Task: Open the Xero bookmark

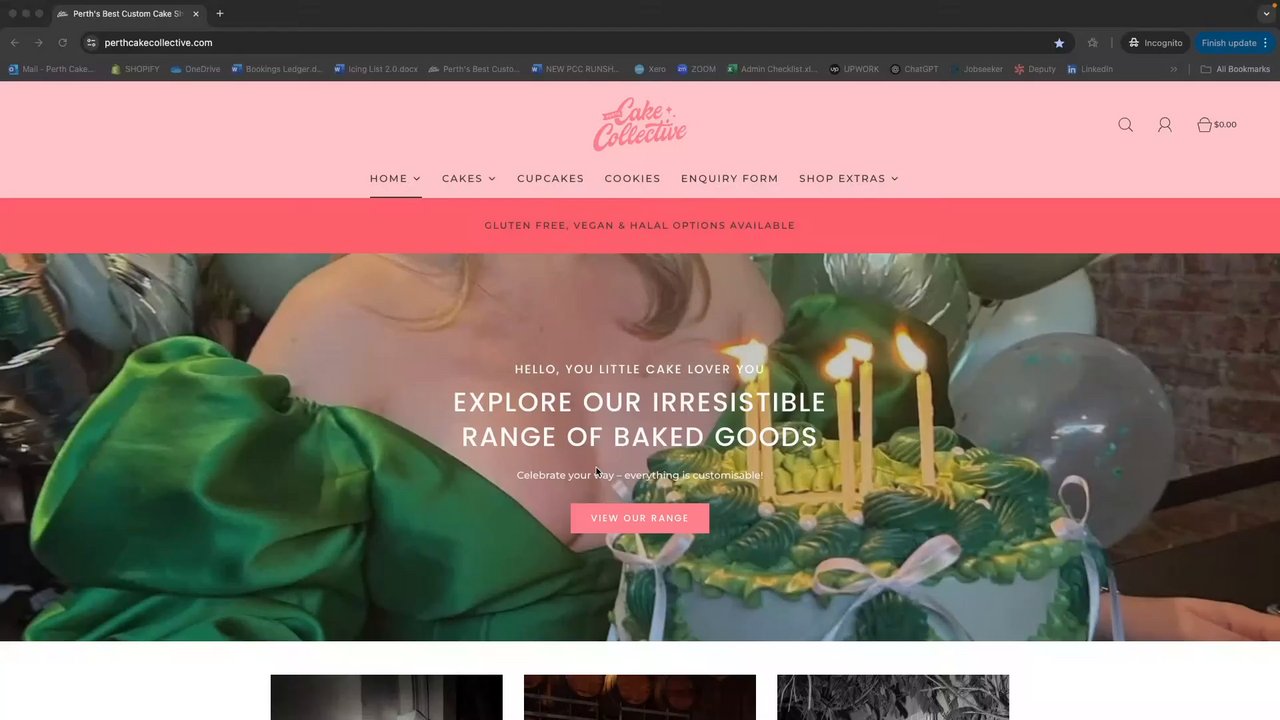Action: tap(650, 69)
